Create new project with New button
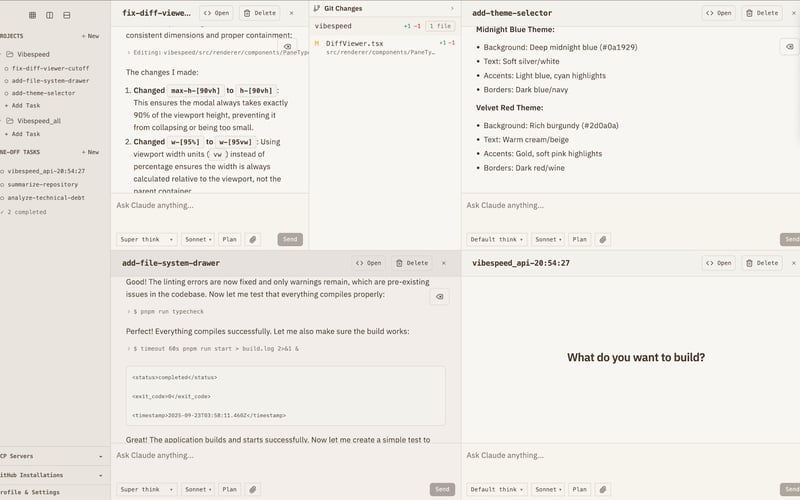 click(x=90, y=36)
